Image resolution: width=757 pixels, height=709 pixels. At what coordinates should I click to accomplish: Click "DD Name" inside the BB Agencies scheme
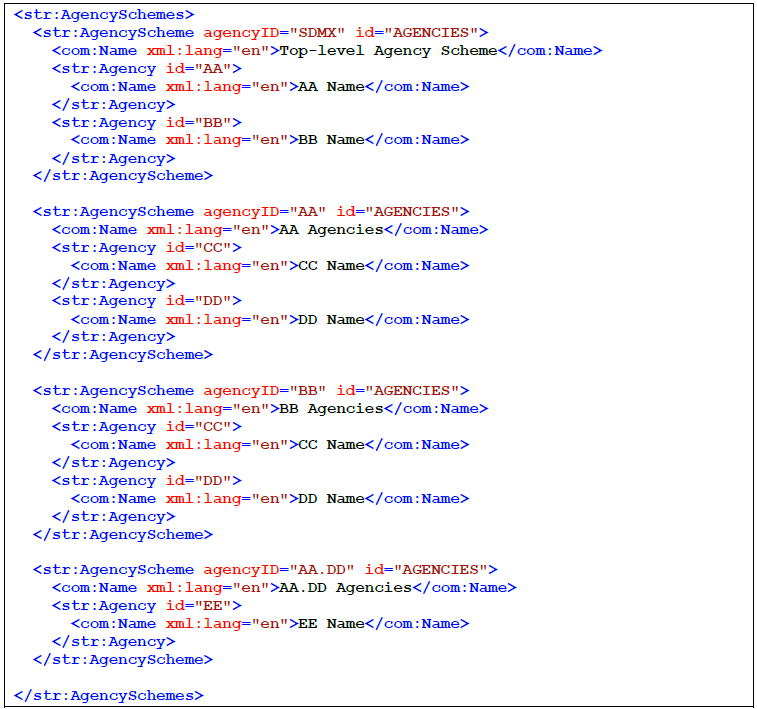[x=331, y=499]
